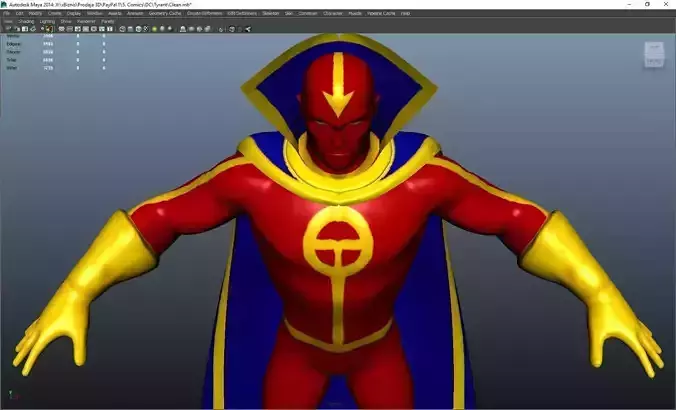676x410 pixels.
Task: Restore down the Maya window
Action: tap(647, 4)
